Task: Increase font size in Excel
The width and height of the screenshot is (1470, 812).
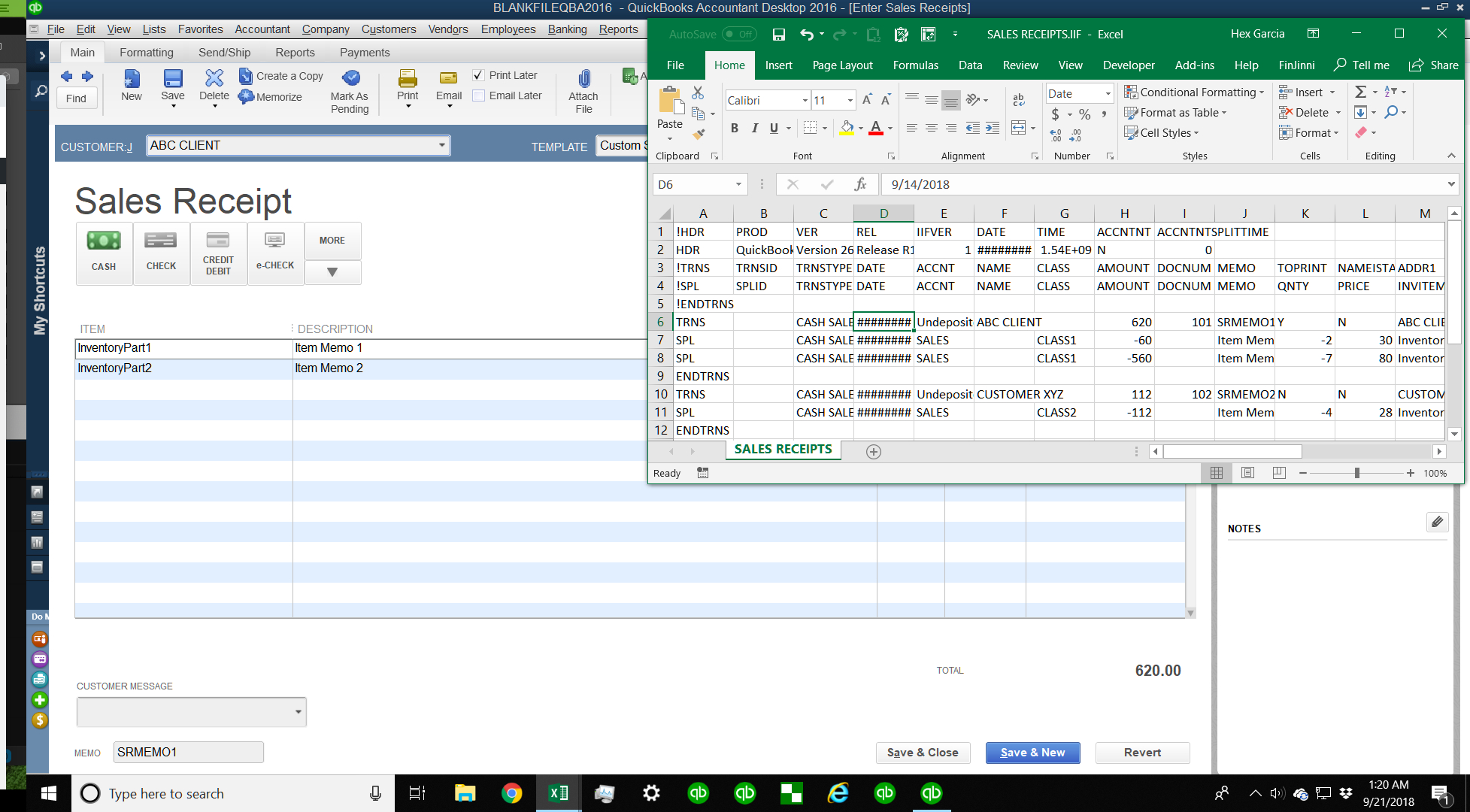Action: pos(867,100)
